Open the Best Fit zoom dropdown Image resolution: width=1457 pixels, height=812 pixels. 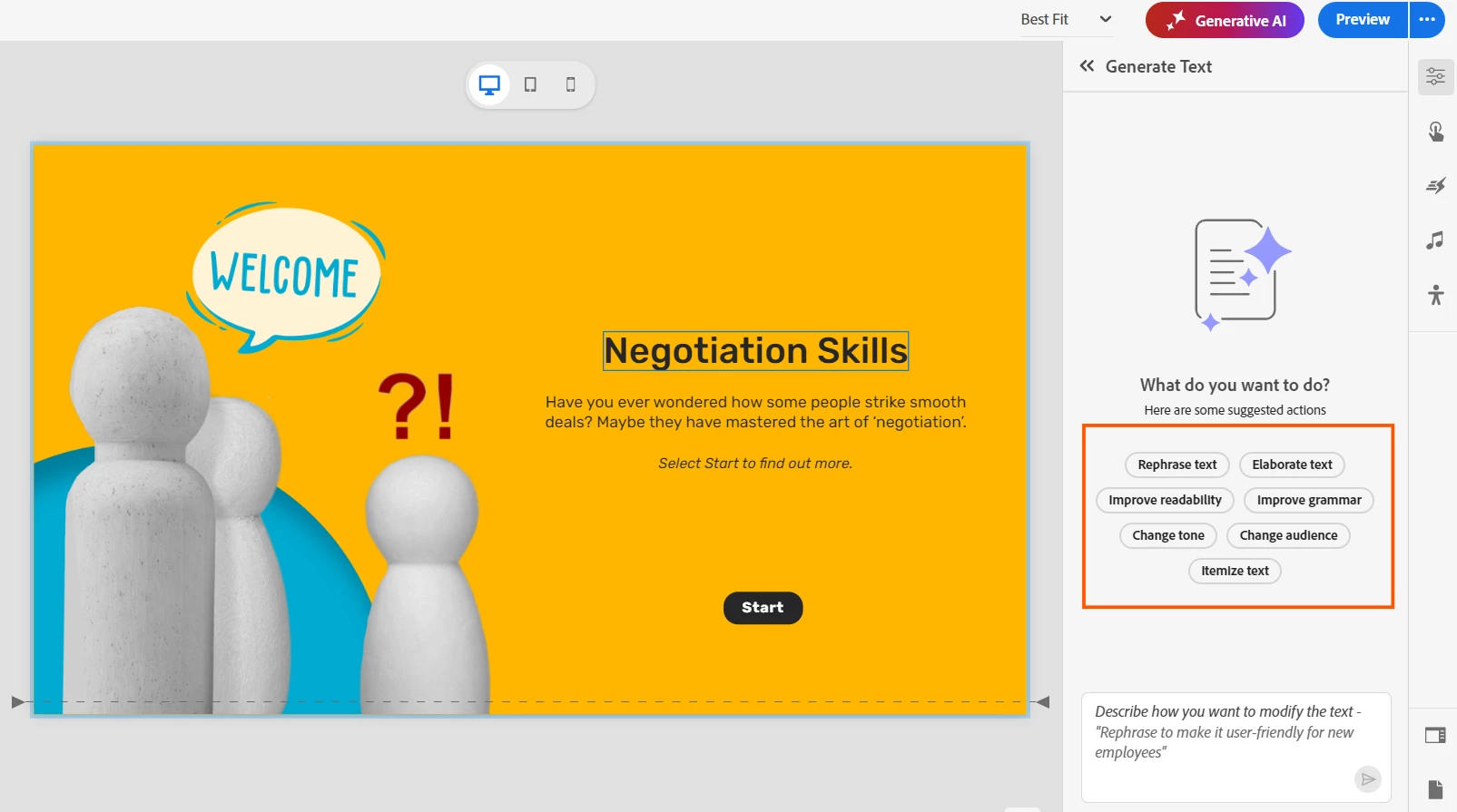(x=1066, y=19)
